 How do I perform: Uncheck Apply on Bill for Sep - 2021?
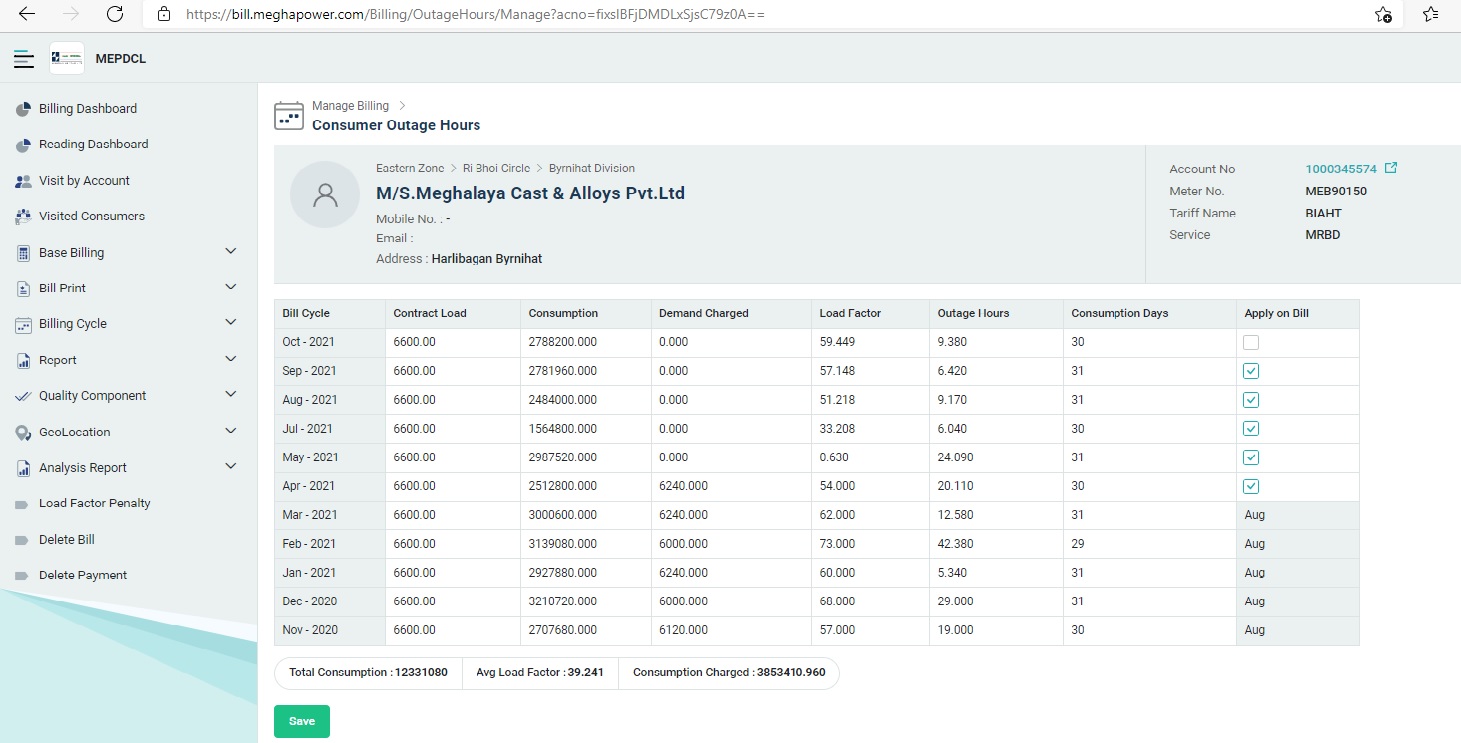coord(1251,371)
